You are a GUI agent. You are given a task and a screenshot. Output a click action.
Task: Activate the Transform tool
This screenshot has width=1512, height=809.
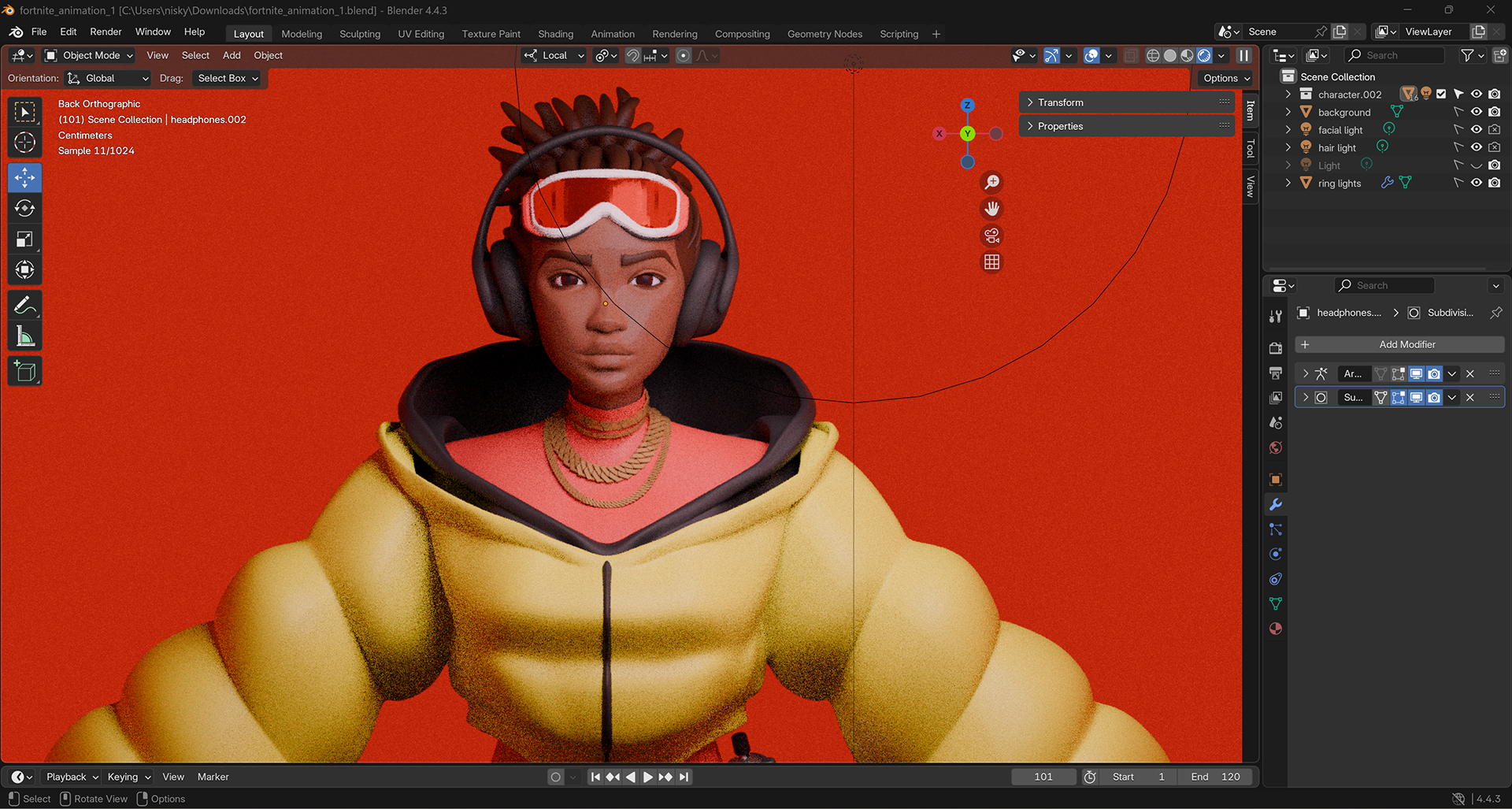tap(25, 269)
